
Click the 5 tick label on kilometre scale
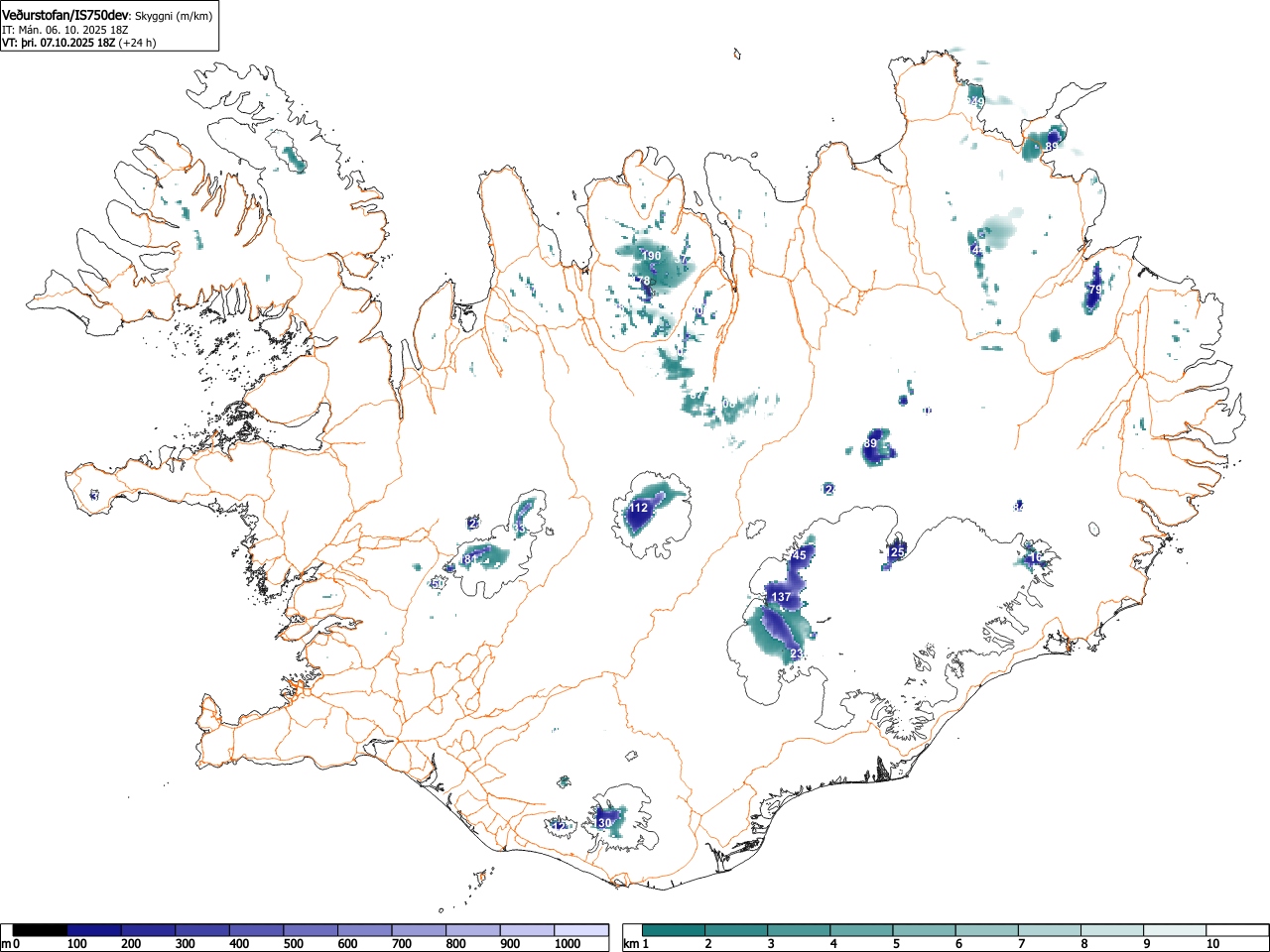coord(896,944)
